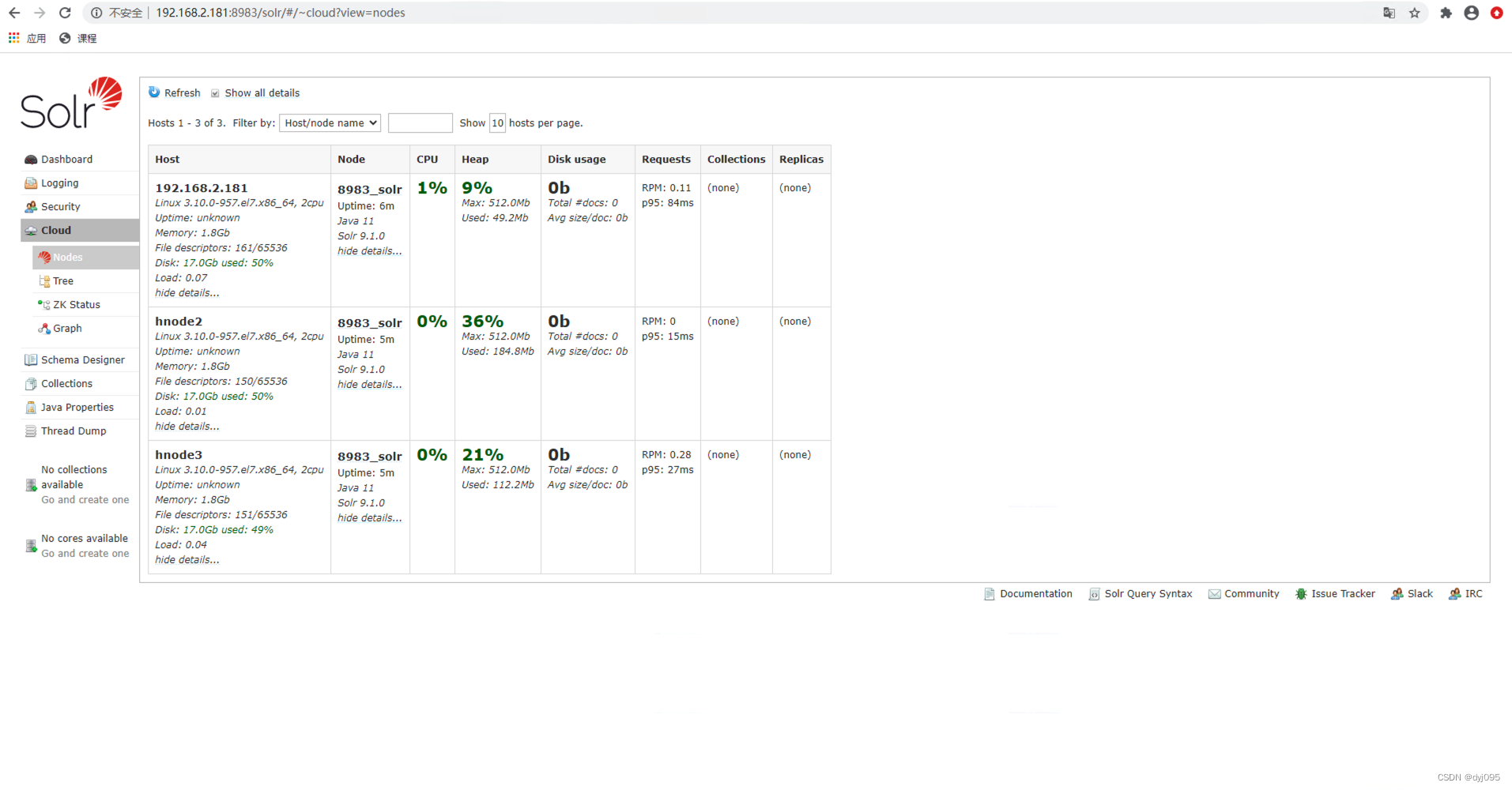The image size is (1512, 790).
Task: Click the Collections icon in sidebar
Action: coord(31,384)
